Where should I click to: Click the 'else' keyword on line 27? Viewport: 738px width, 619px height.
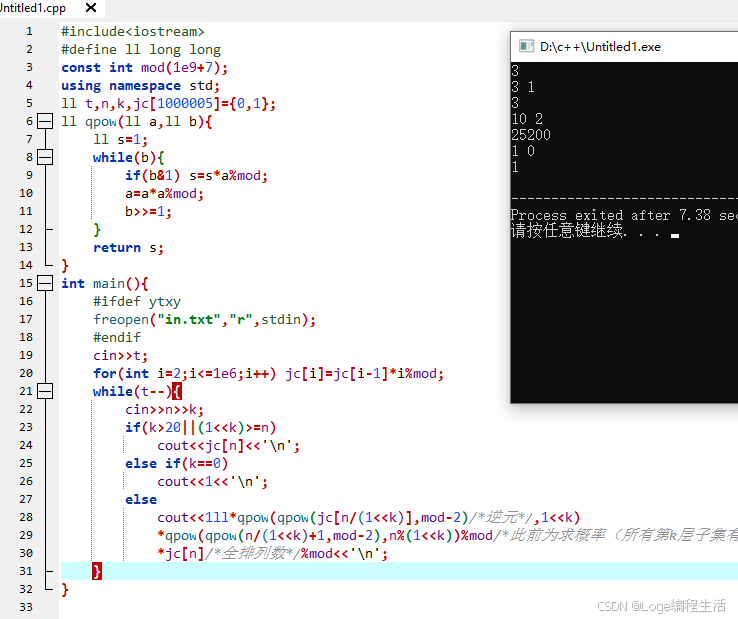tap(141, 499)
